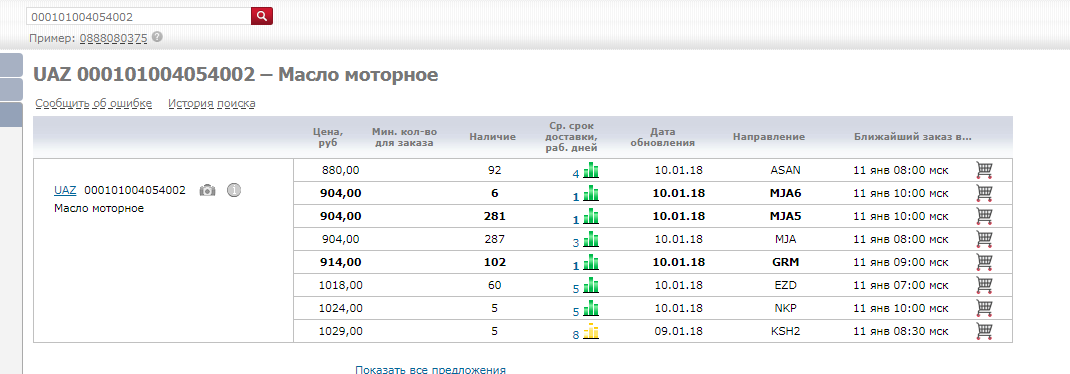The image size is (1070, 374).
Task: Select the top left sidebar tab
Action: (12, 65)
